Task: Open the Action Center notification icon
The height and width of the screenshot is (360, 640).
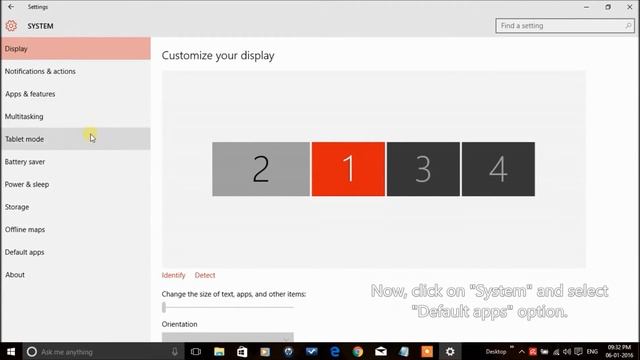Action: point(578,351)
